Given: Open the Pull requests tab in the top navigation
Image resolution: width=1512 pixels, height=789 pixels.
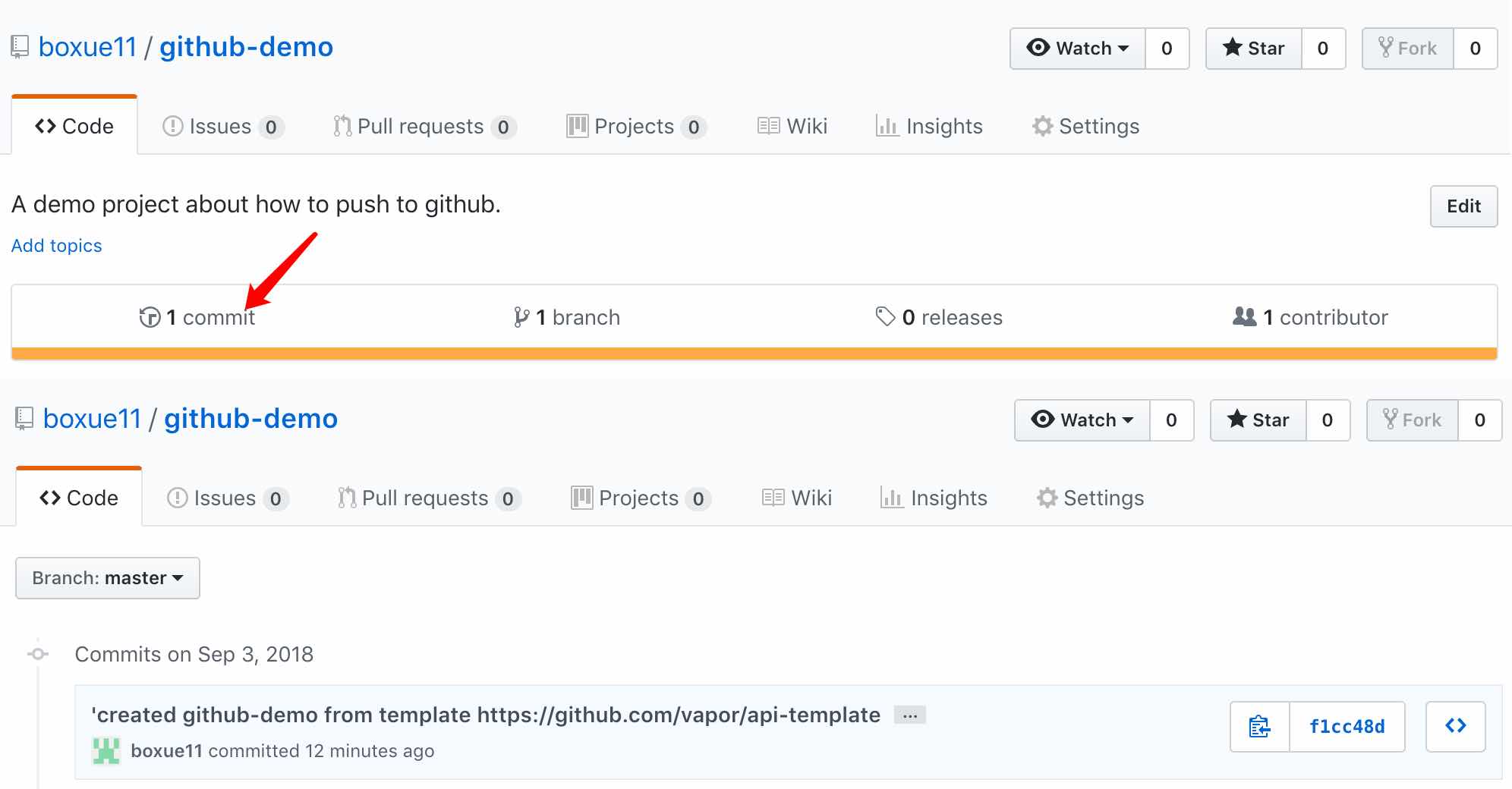Looking at the screenshot, I should [x=425, y=126].
